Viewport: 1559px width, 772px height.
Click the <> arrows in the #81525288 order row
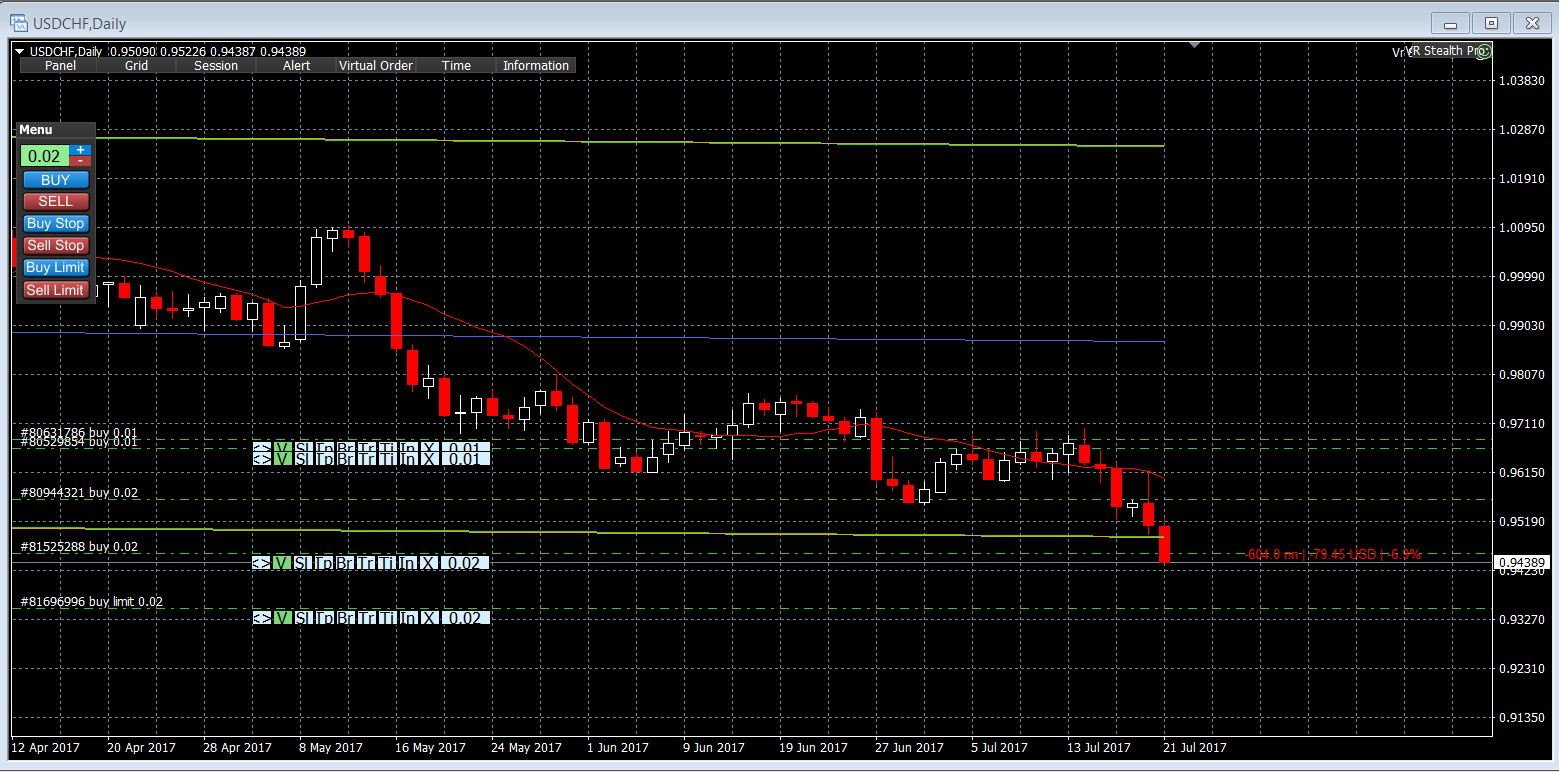coord(261,563)
